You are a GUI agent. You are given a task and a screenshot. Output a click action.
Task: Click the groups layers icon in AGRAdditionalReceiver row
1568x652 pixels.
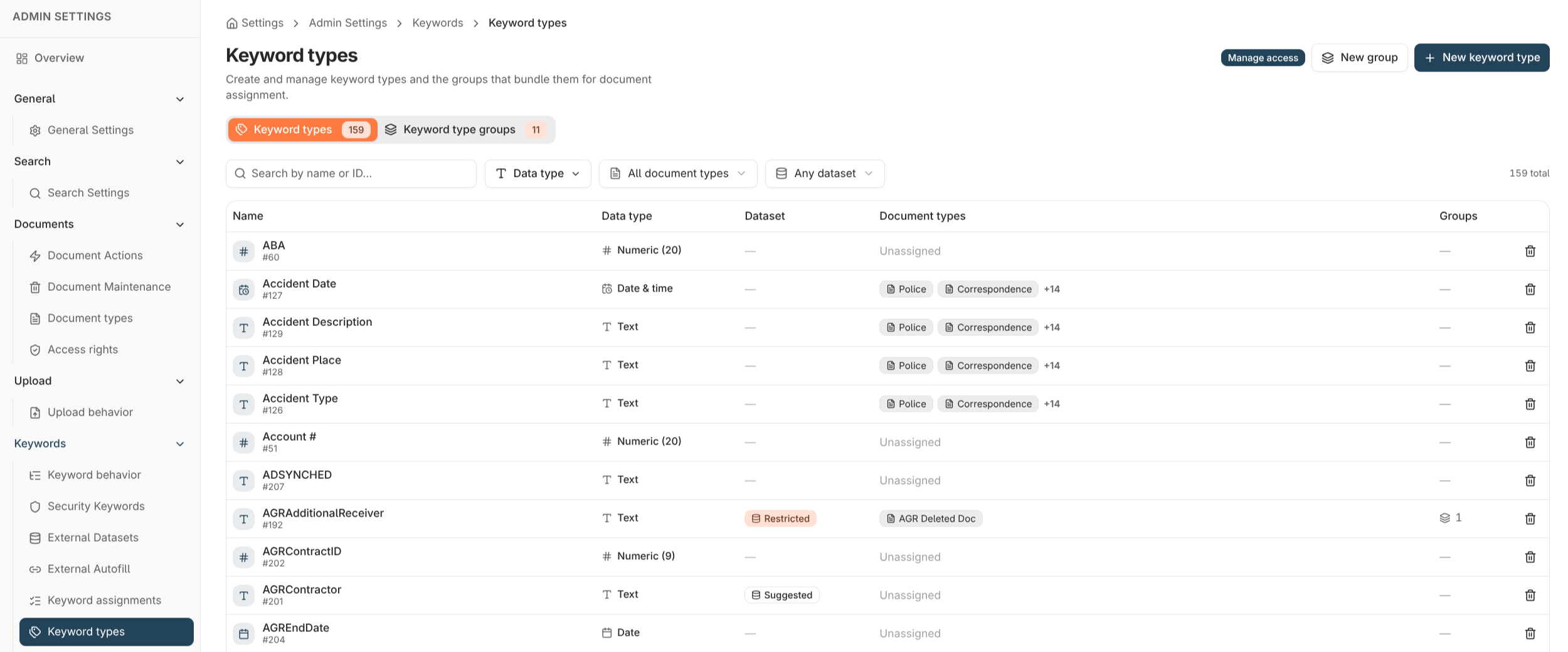[1444, 518]
